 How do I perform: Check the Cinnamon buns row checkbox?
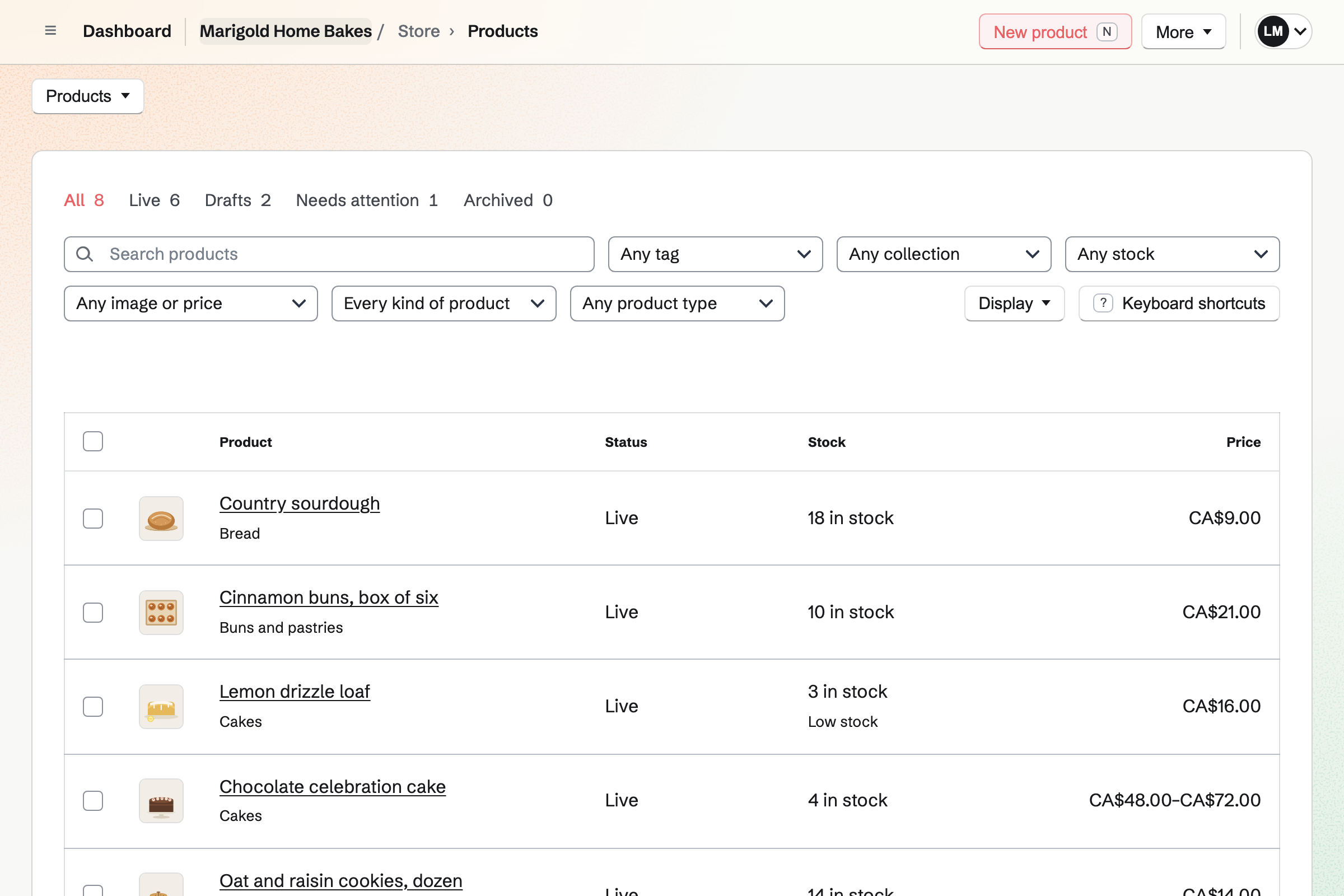click(x=92, y=613)
